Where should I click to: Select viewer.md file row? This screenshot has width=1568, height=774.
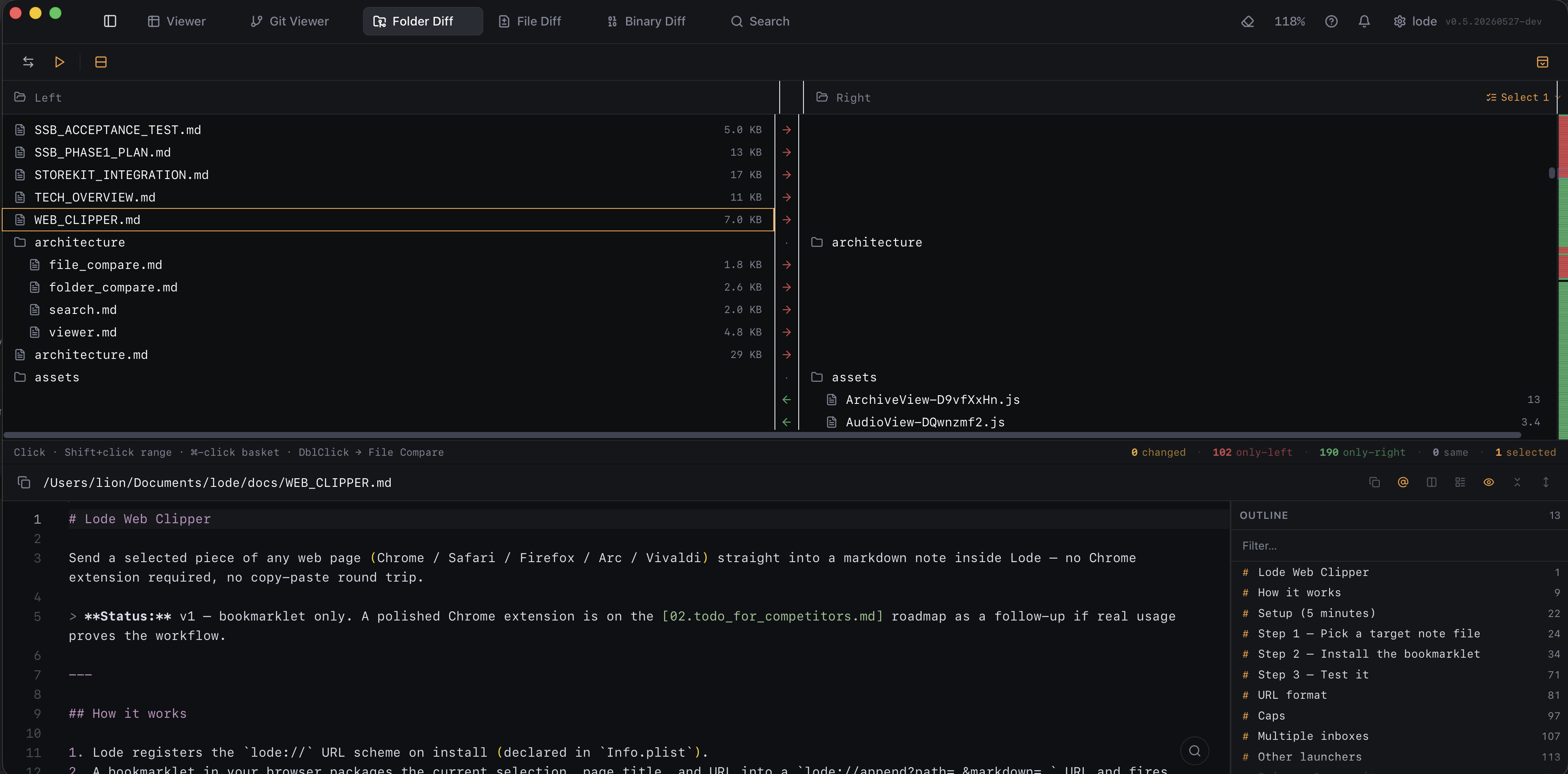pyautogui.click(x=388, y=332)
